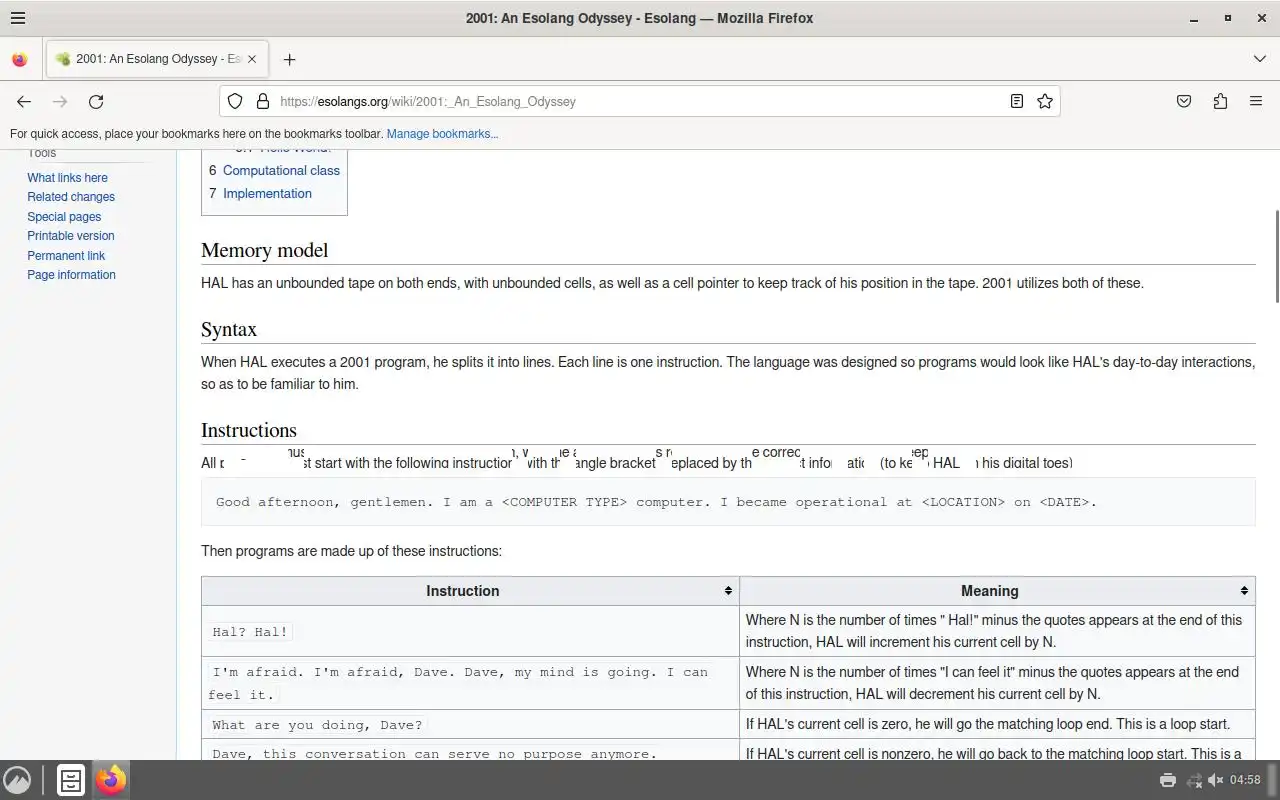Click the Firefox View icon in tab bar
This screenshot has width=1280, height=800.
19,59
